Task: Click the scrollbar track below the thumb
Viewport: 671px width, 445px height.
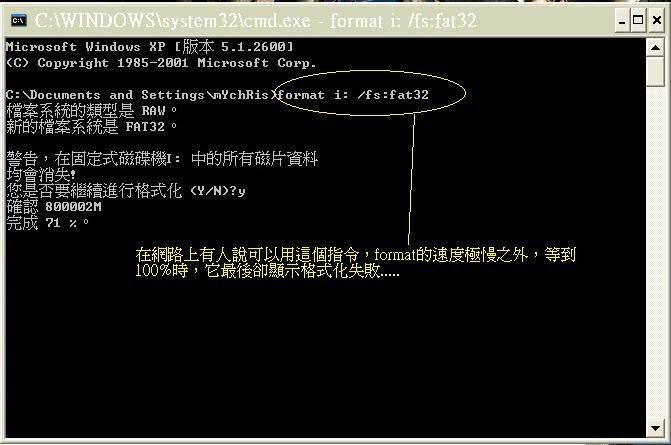Action: [655, 252]
